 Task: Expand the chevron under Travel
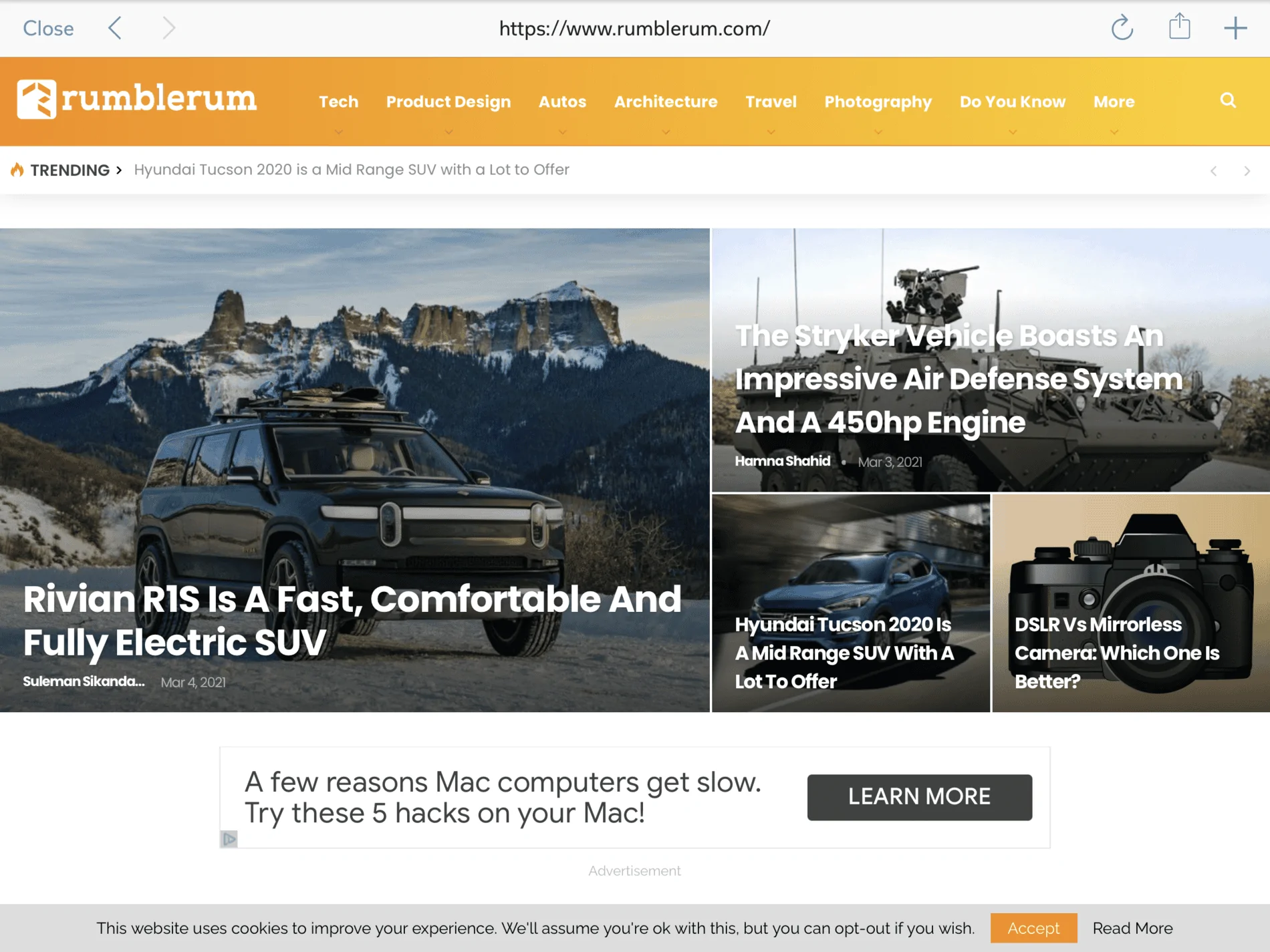[771, 132]
